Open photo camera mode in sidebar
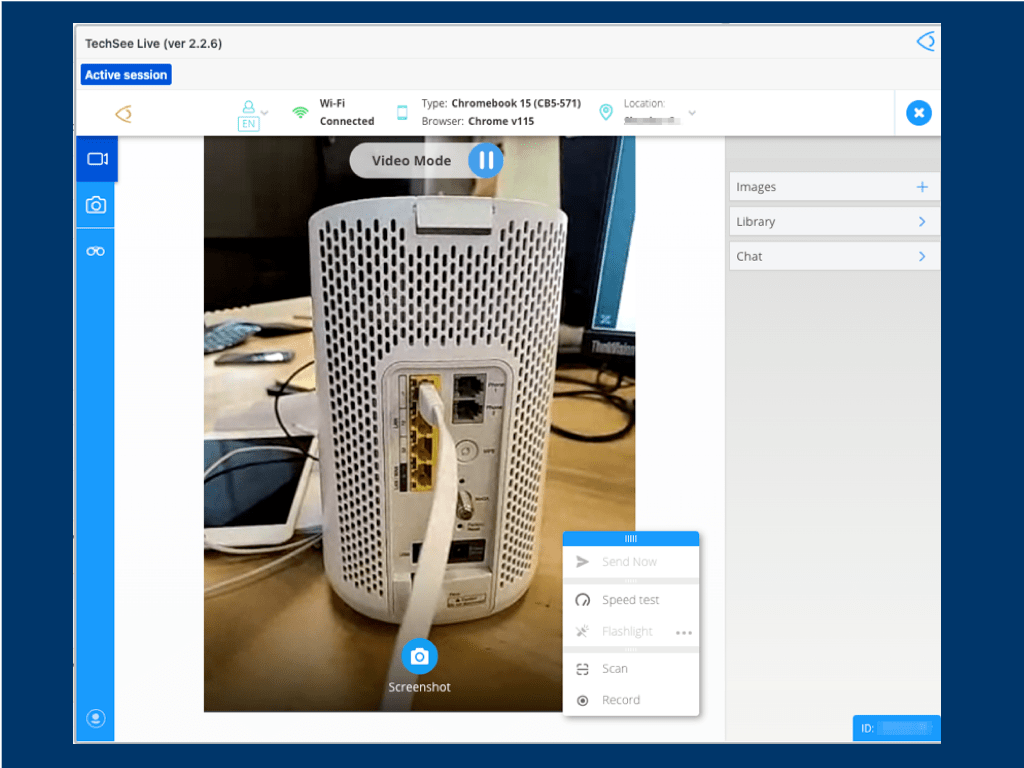Screen dimensions: 1024x768 point(96,205)
